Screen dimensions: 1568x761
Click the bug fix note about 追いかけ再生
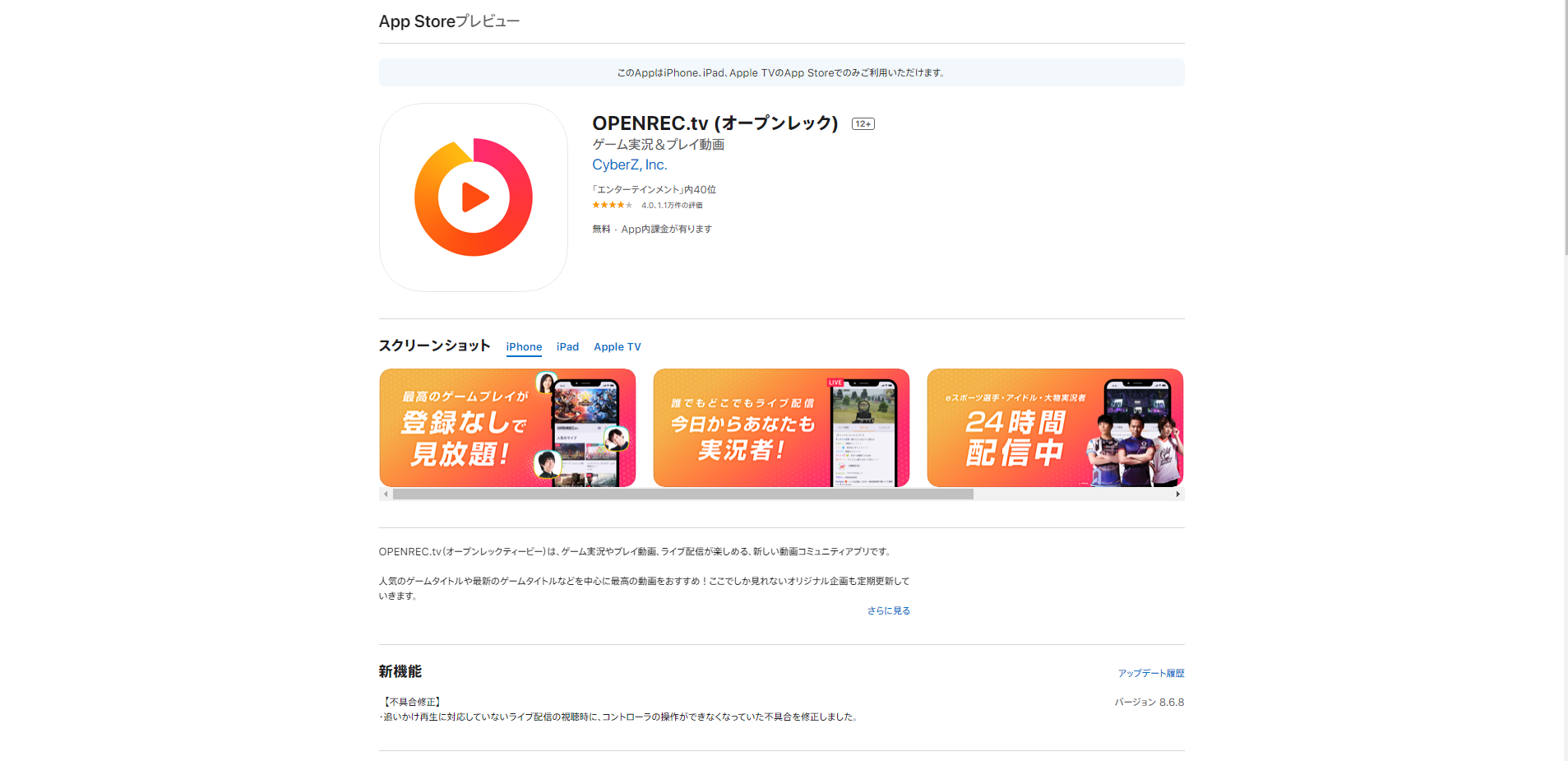(x=620, y=717)
